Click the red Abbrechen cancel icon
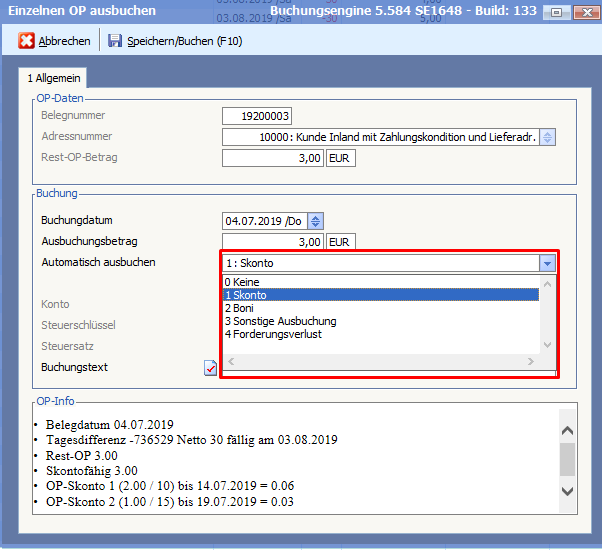The height and width of the screenshot is (550, 602). (x=27, y=41)
